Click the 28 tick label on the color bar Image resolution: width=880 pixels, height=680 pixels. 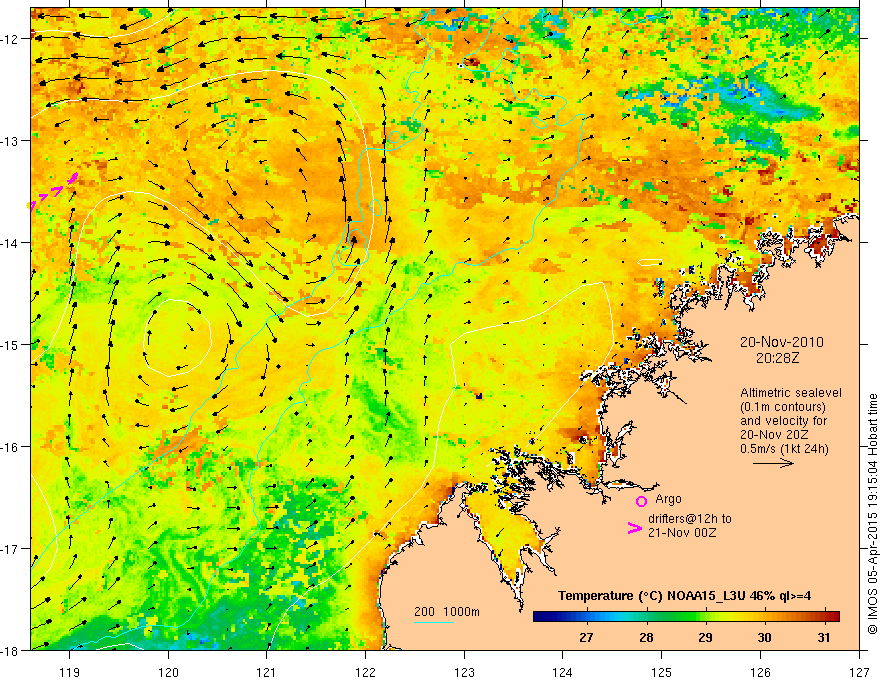(x=646, y=638)
